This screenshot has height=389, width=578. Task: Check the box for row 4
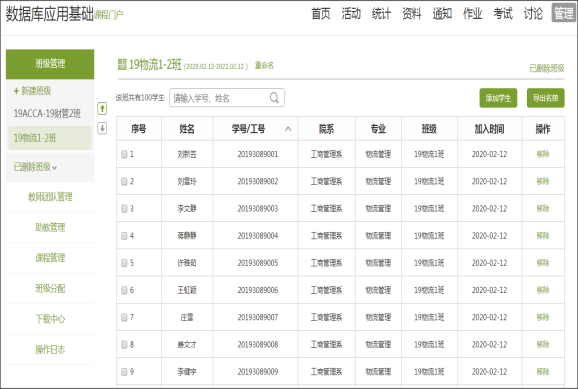pos(124,236)
